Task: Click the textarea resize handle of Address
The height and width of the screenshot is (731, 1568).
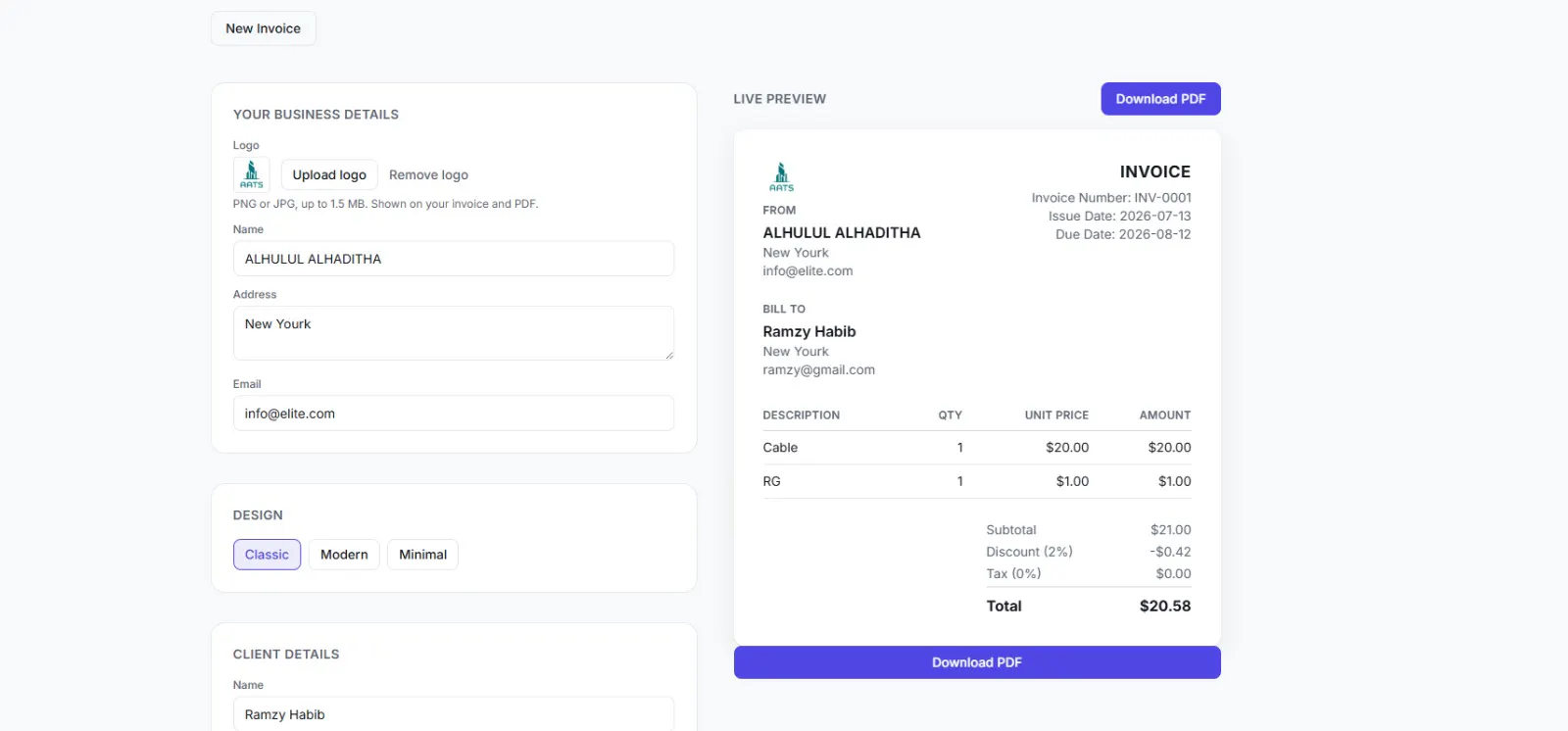Action: 668,355
